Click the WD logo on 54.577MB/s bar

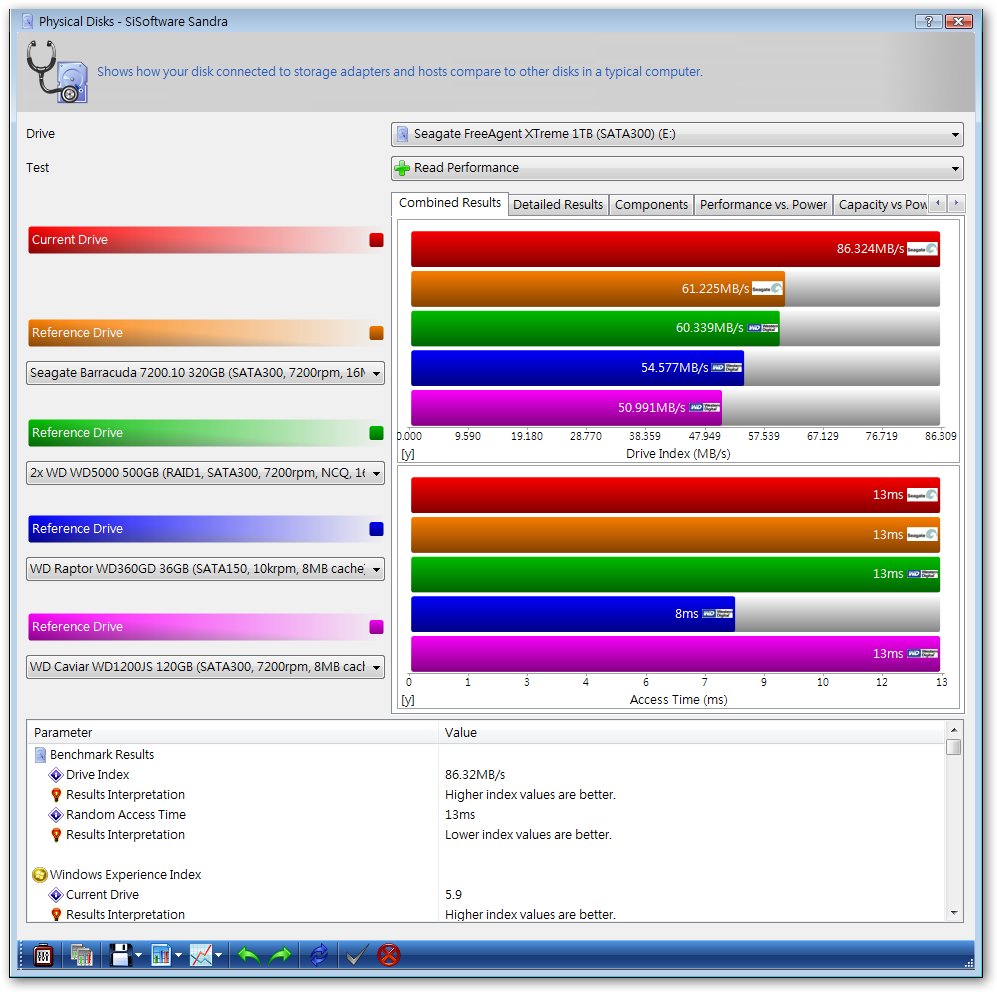tap(726, 368)
